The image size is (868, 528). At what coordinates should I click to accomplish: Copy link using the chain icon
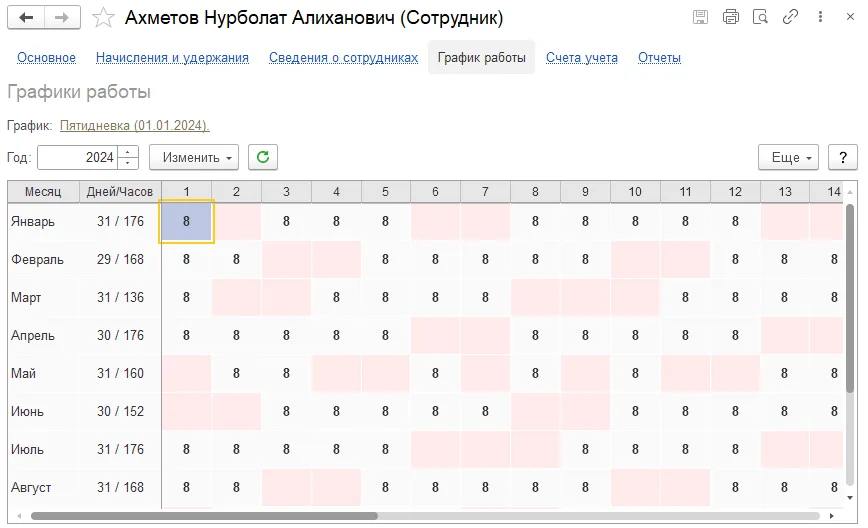(x=790, y=17)
